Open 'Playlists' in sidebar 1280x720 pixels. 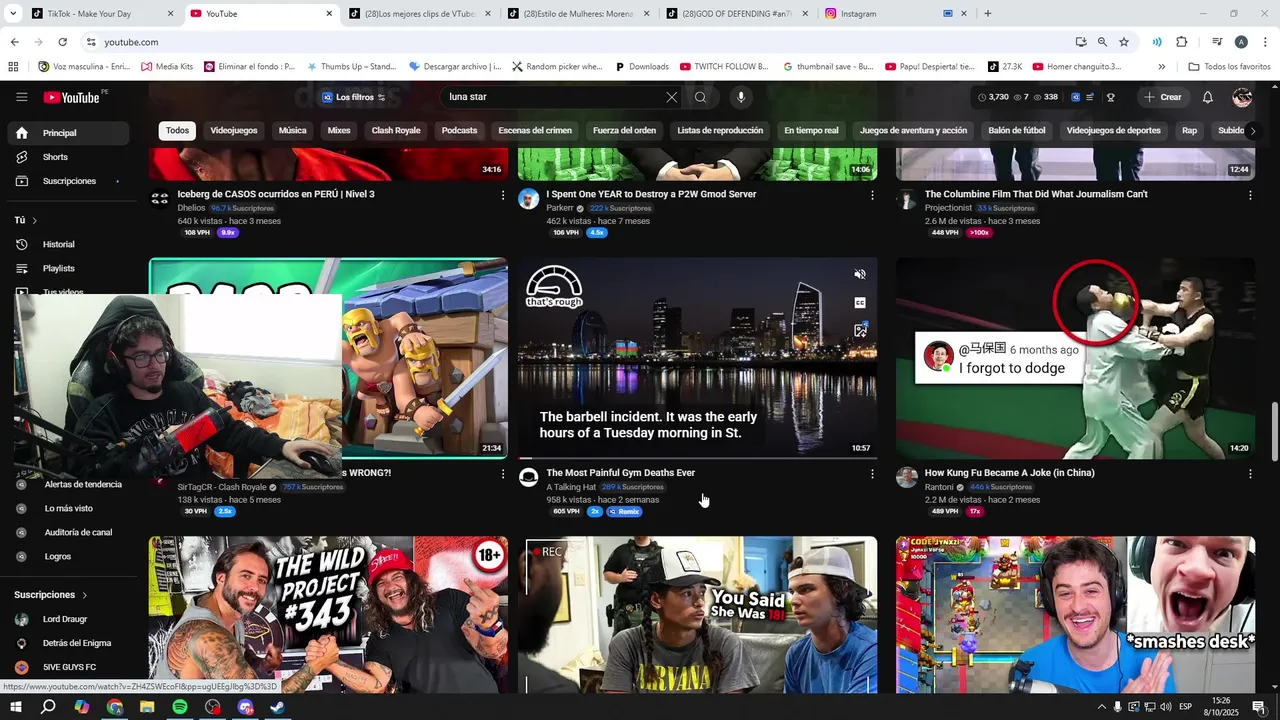(x=68, y=268)
